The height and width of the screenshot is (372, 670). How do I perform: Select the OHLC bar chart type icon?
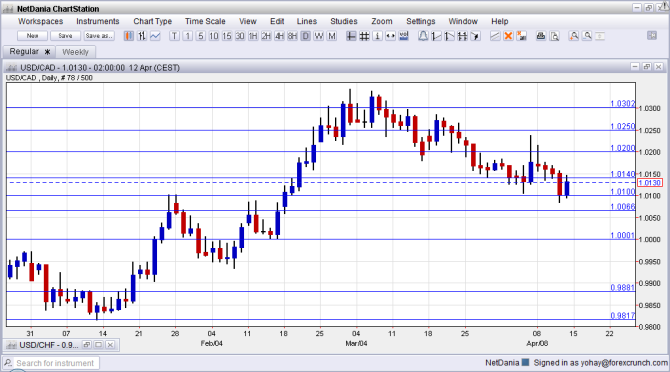[142, 36]
